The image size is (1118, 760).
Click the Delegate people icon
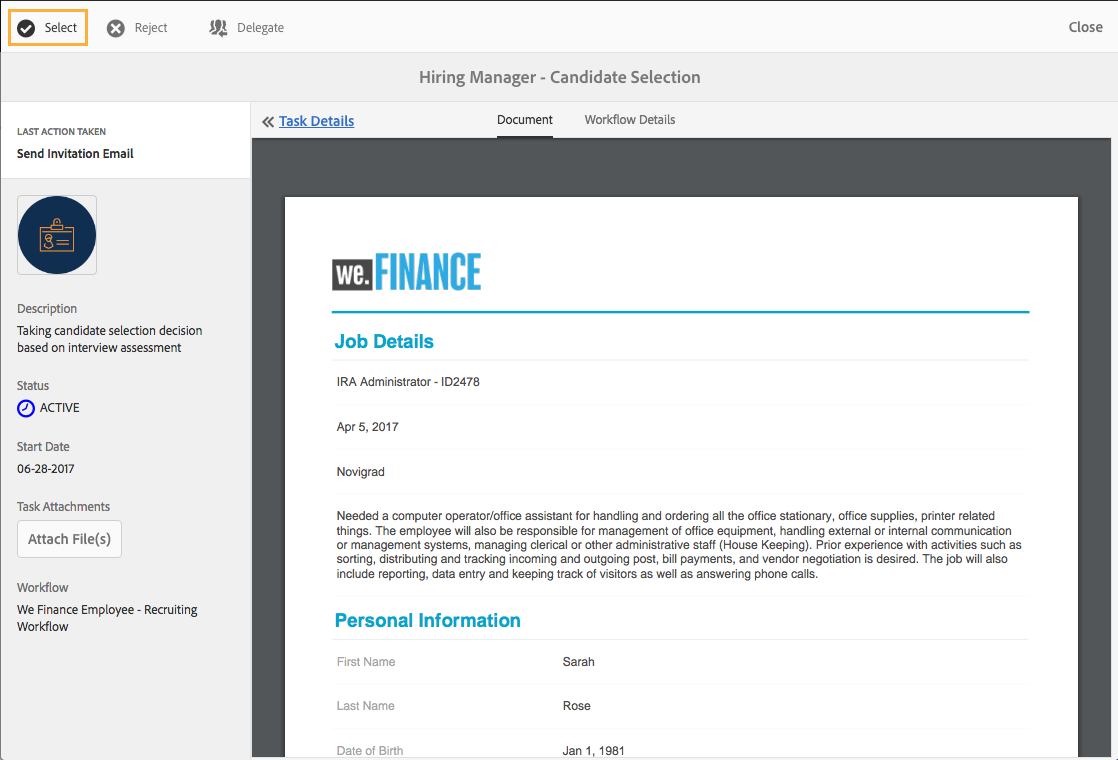[218, 28]
